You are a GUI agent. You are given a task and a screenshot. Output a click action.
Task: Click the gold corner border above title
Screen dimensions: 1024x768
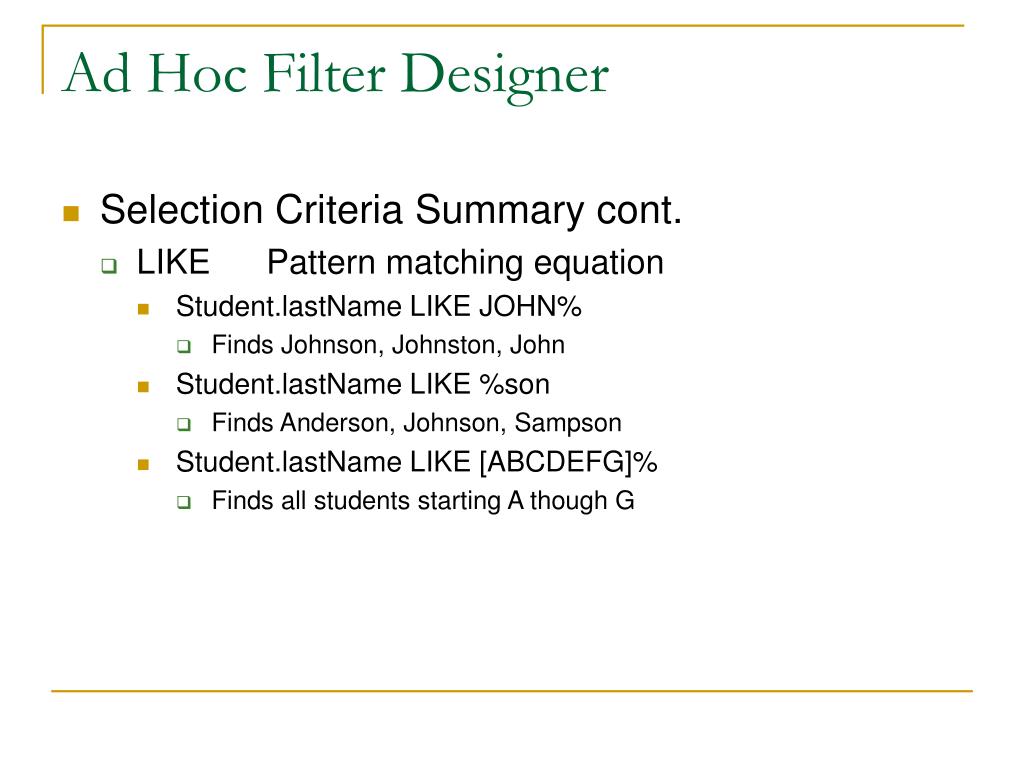pos(503,26)
